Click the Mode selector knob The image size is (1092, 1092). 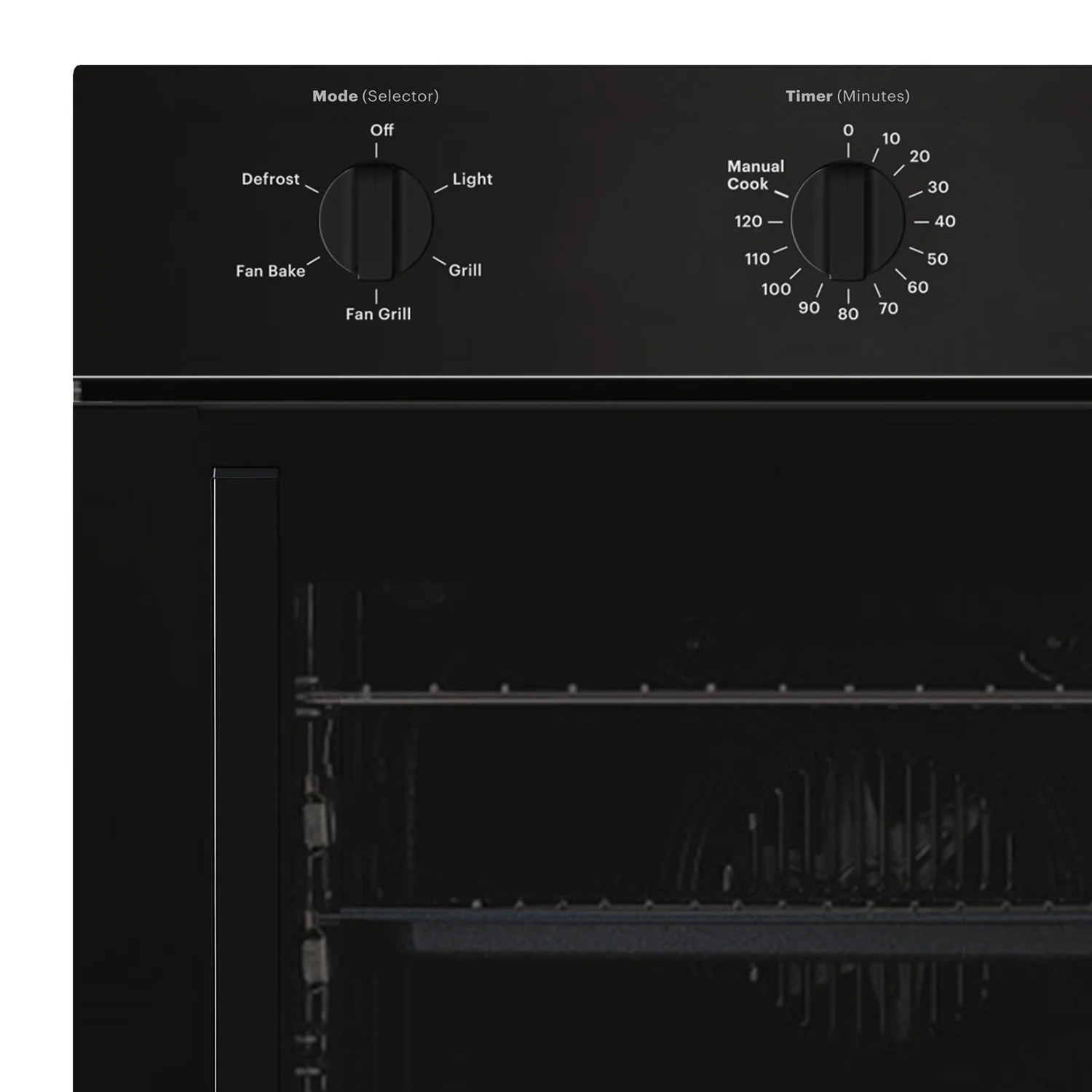(376, 221)
